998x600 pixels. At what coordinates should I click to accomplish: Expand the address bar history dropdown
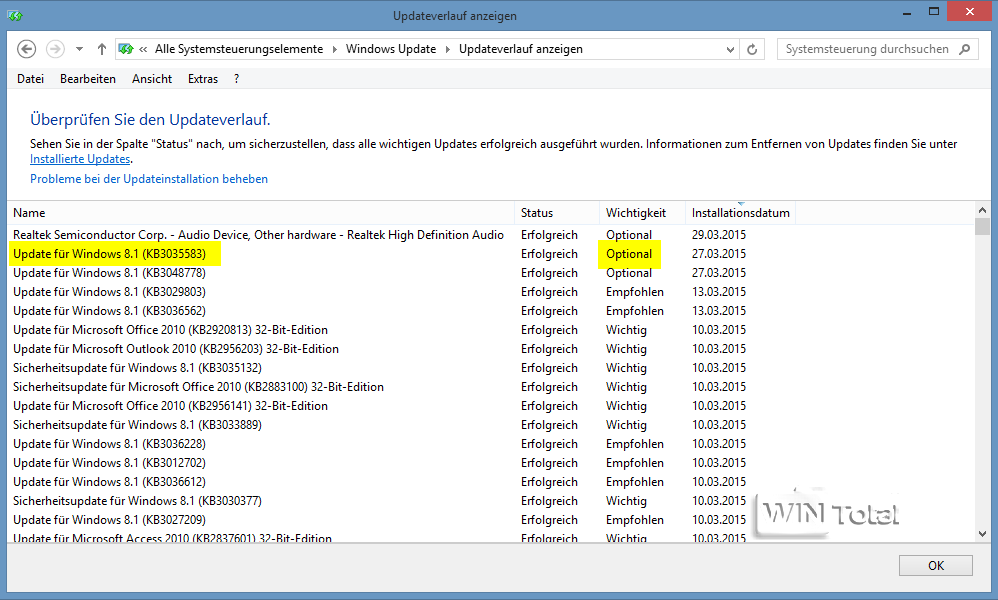click(730, 50)
